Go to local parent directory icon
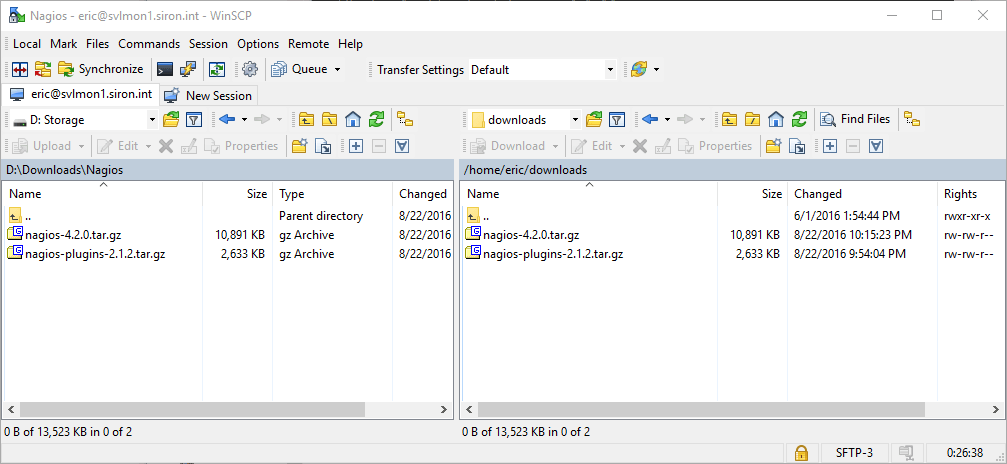 click(x=306, y=120)
